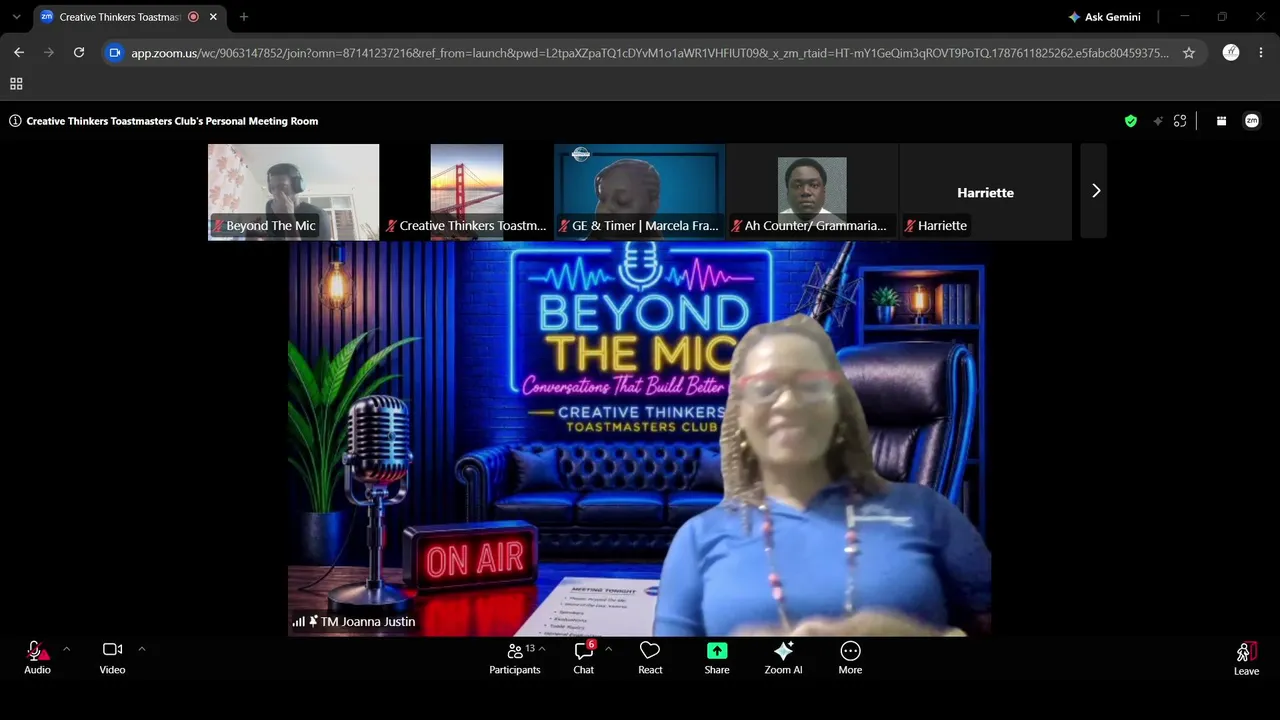Open Chrome three-dot menu
This screenshot has width=1280, height=720.
pos(1261,53)
